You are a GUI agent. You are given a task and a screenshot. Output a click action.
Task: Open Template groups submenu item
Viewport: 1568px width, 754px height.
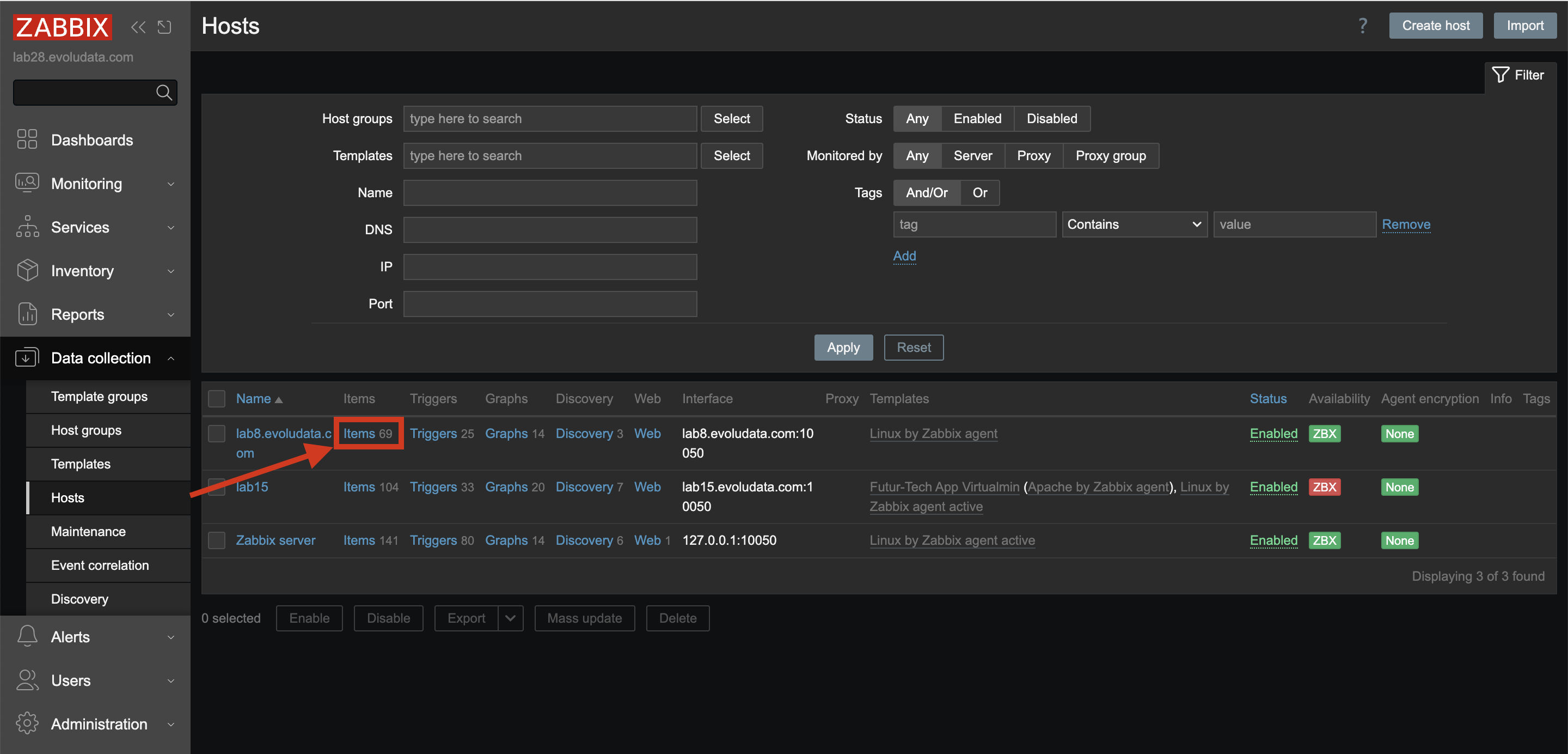point(108,397)
